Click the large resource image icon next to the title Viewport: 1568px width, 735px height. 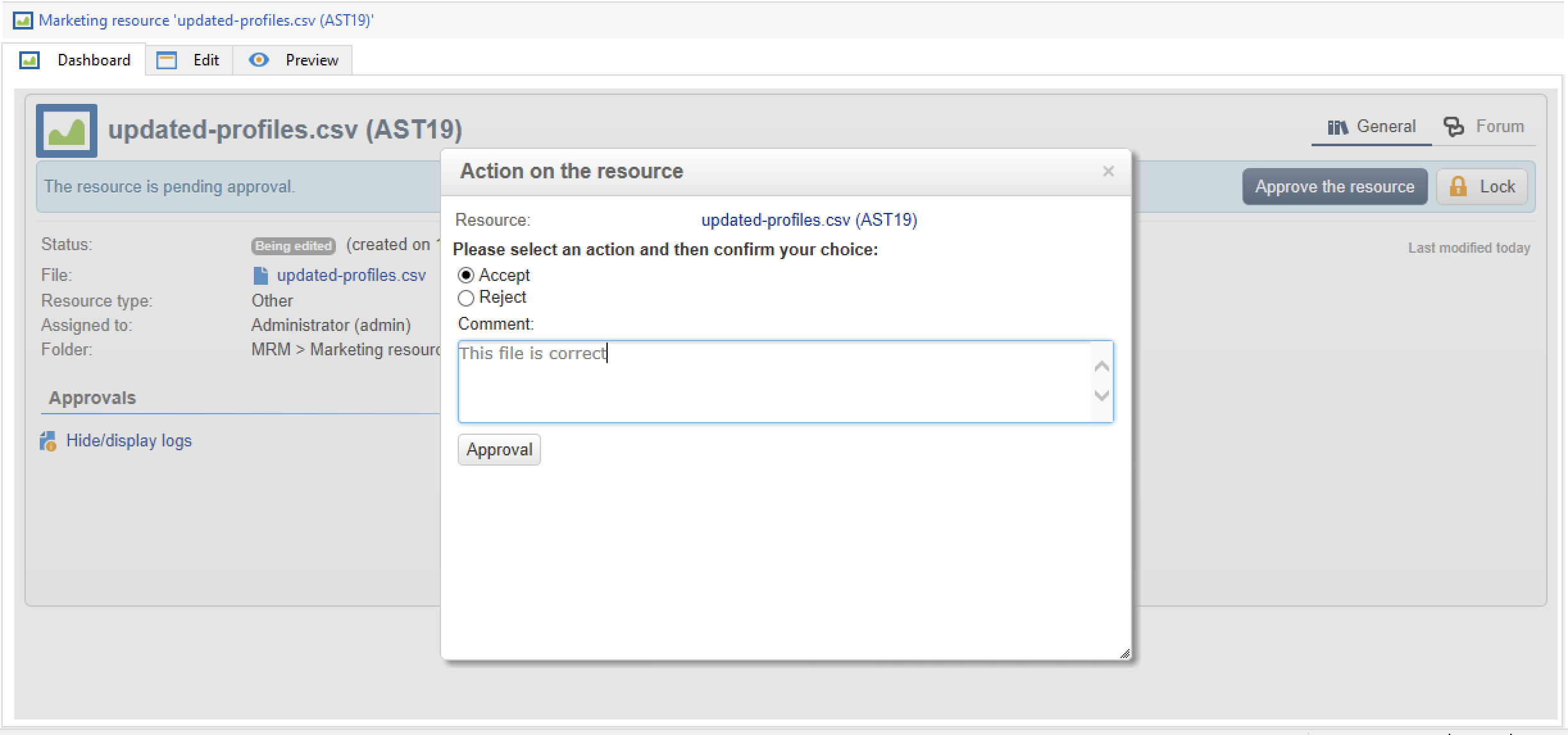67,131
